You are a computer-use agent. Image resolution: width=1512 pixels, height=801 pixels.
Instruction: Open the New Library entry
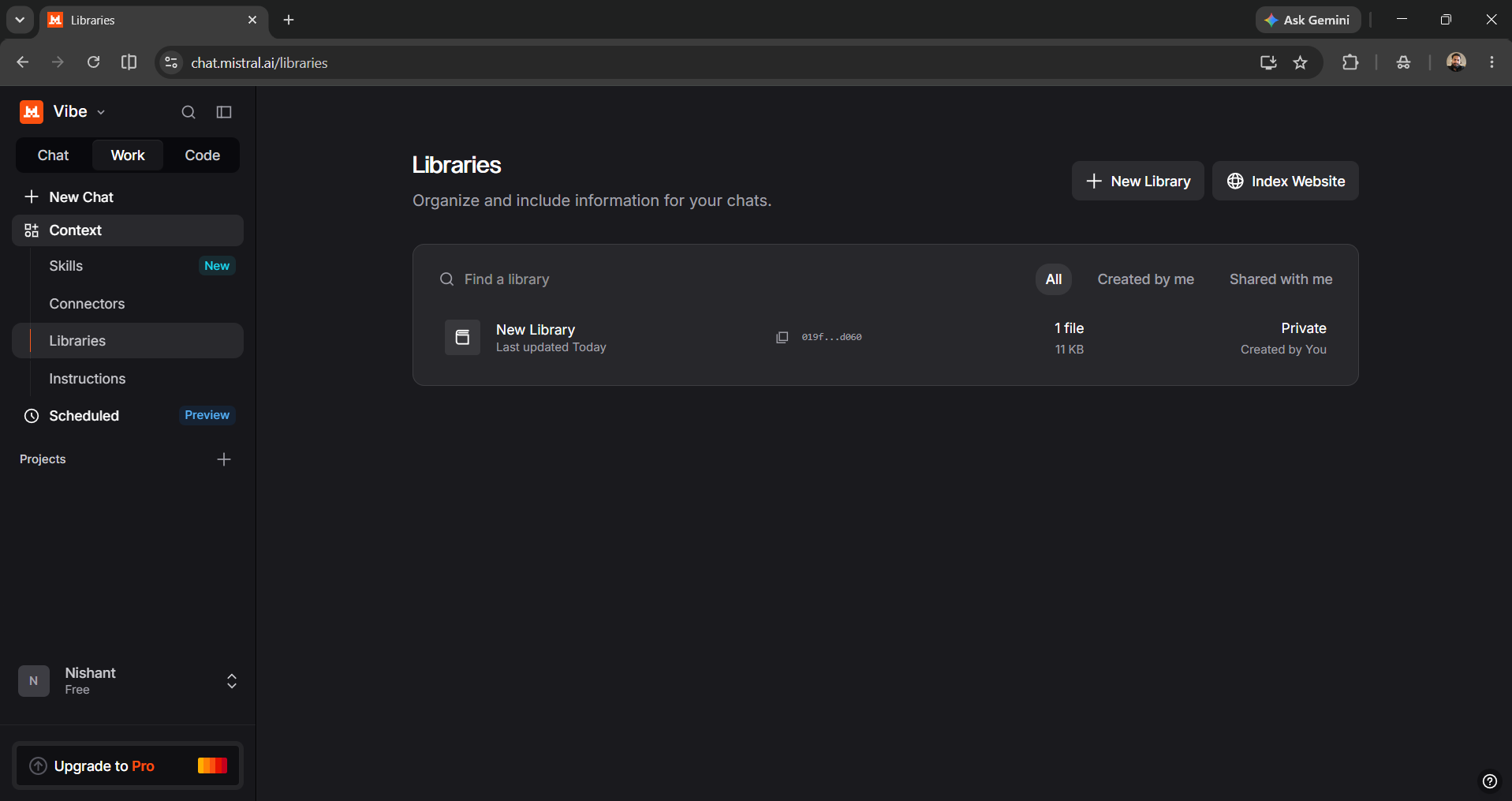click(885, 338)
